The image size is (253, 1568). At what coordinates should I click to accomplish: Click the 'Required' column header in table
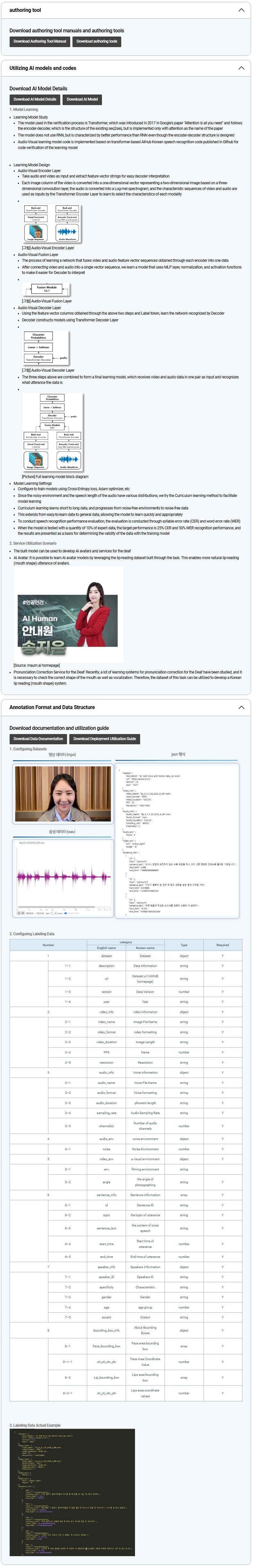(x=223, y=945)
